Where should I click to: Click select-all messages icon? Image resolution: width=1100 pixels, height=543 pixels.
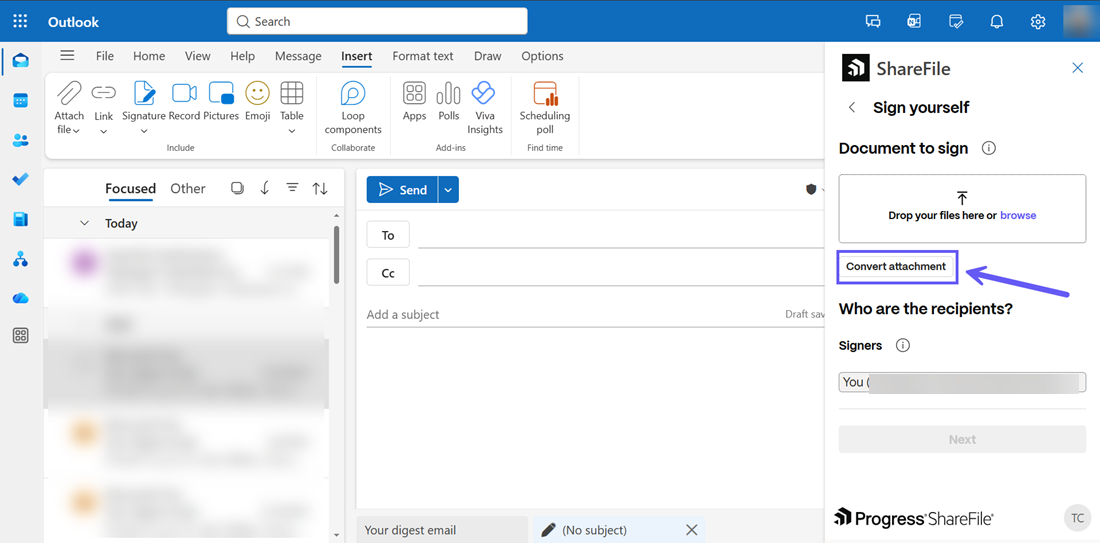click(x=237, y=188)
